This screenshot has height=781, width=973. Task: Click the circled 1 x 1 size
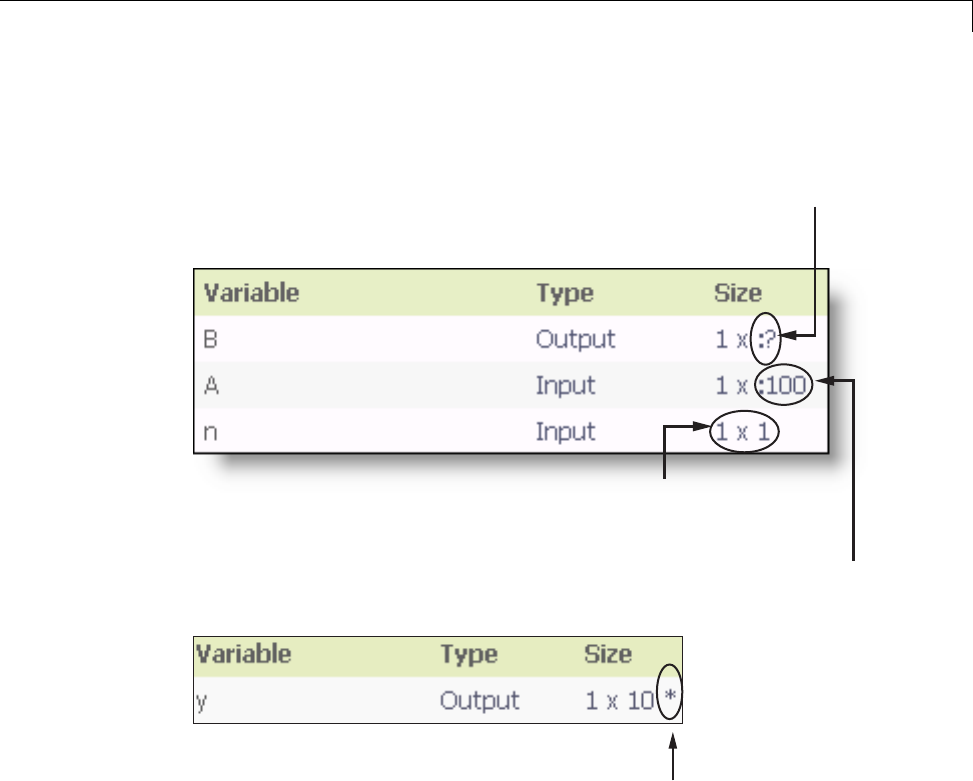tap(745, 432)
